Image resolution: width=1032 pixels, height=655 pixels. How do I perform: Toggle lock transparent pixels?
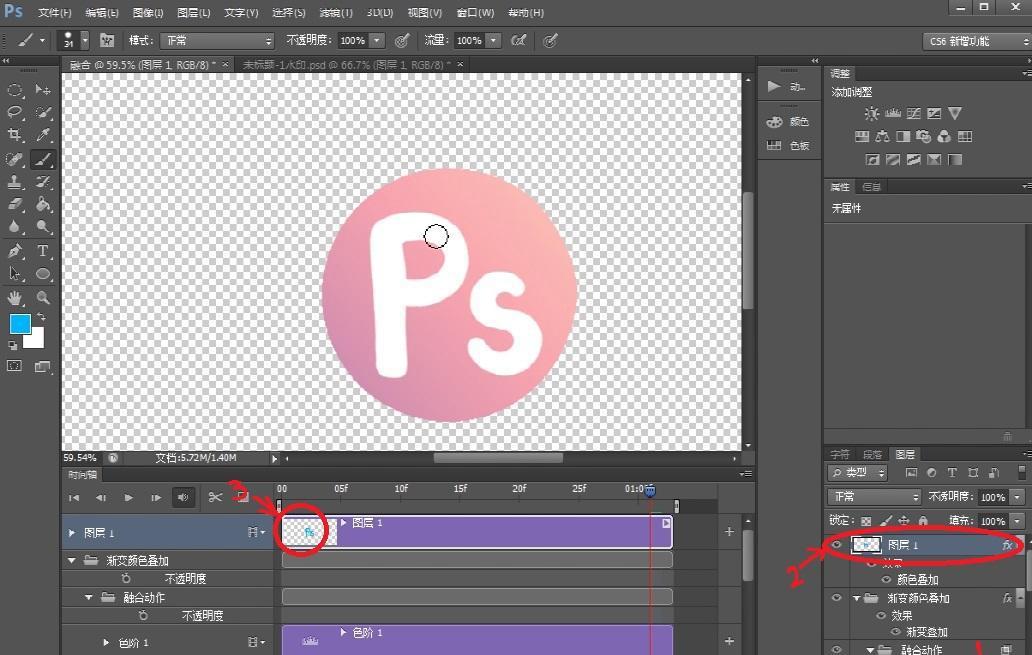click(x=866, y=521)
